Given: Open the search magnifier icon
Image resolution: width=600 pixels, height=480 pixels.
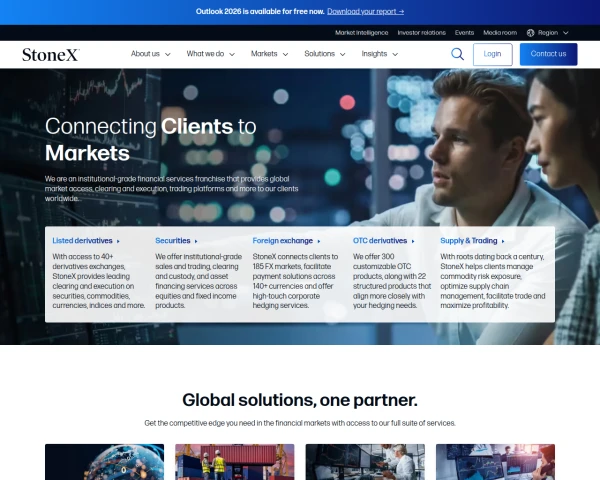Looking at the screenshot, I should (x=457, y=54).
